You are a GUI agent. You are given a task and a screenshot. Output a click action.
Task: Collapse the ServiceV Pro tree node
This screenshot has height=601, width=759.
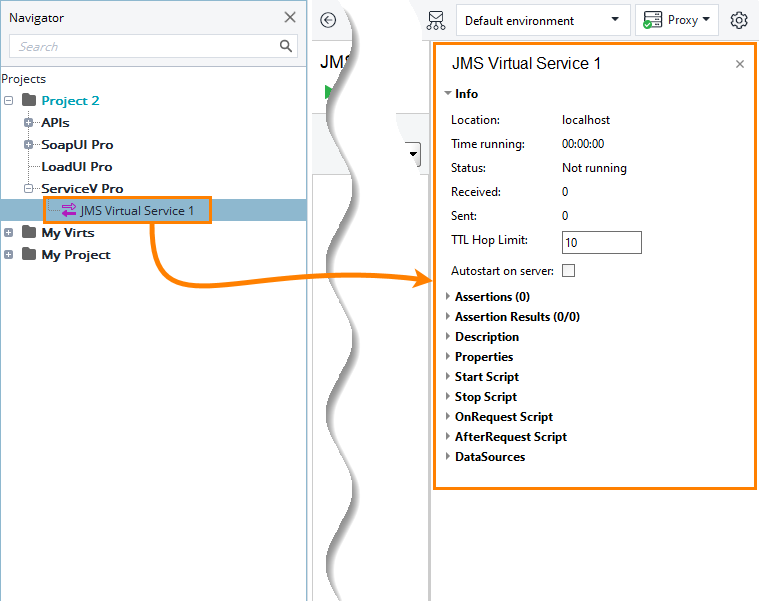(29, 188)
